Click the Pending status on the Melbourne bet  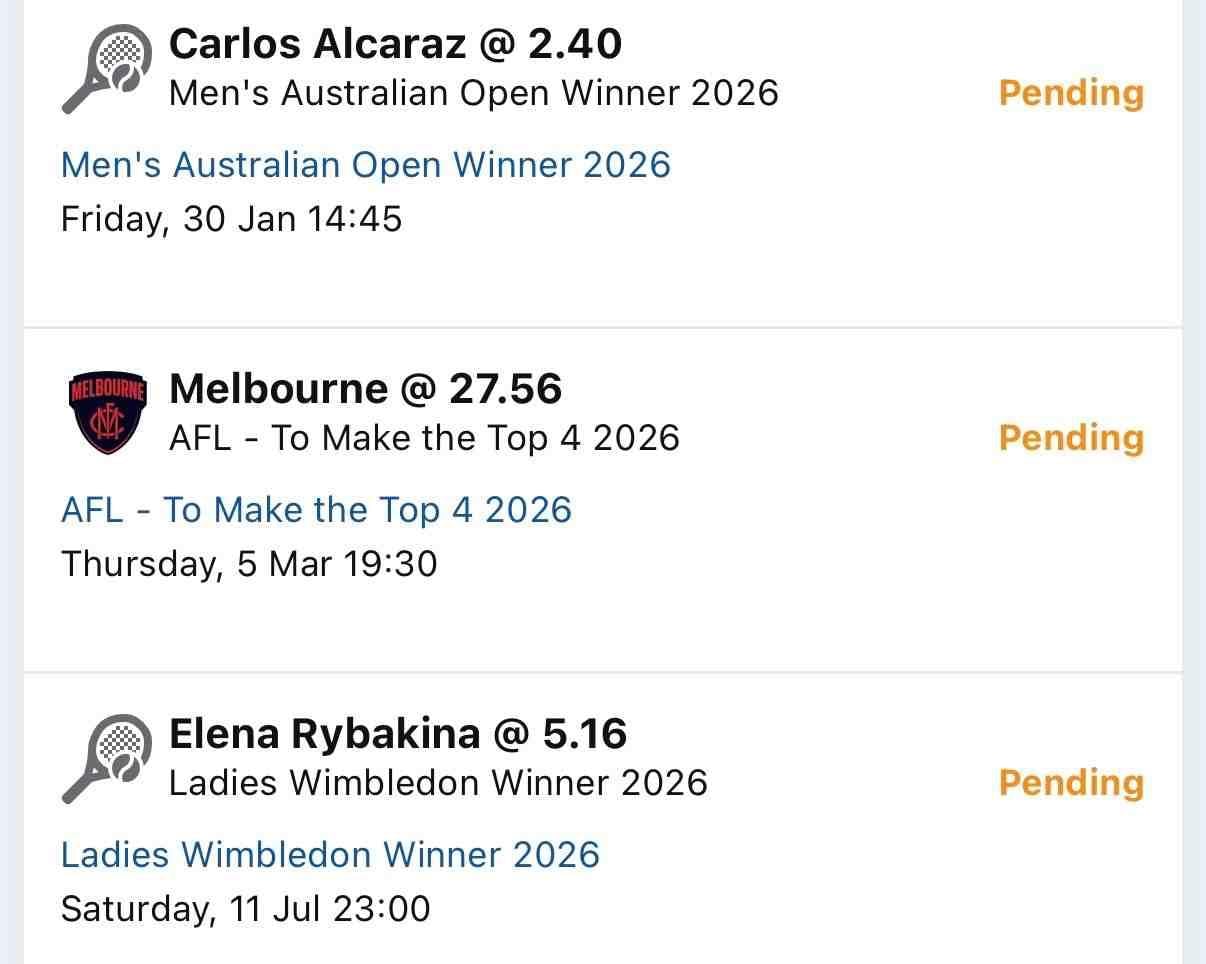[1071, 438]
